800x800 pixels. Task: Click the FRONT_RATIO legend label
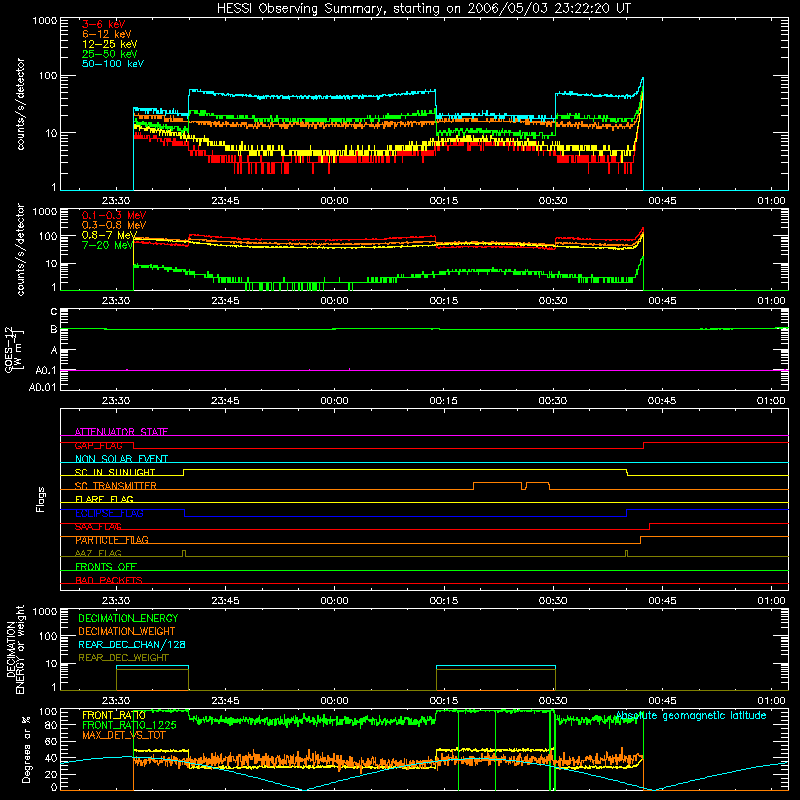point(114,715)
